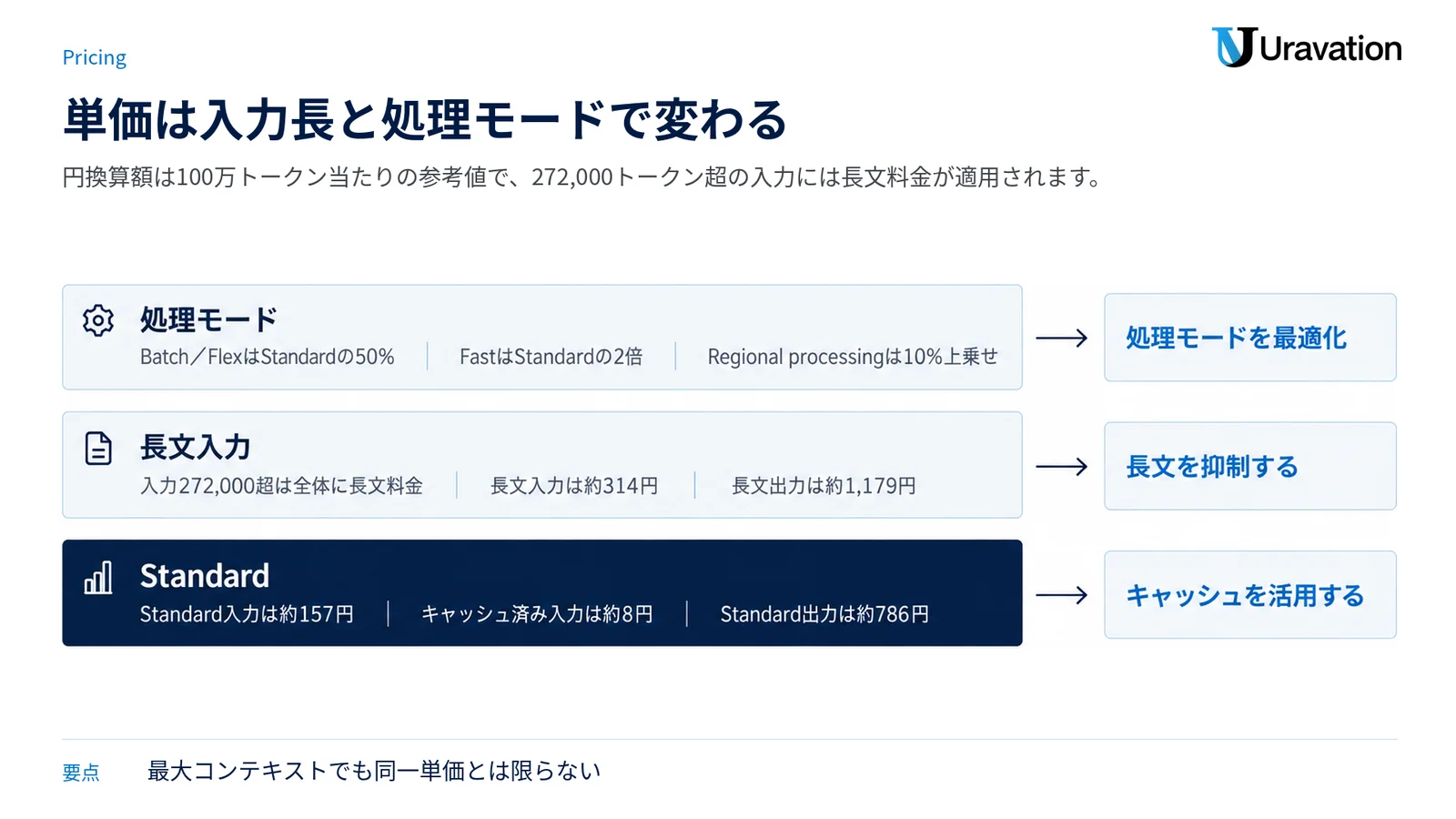The width and height of the screenshot is (1456, 819).
Task: Click the Uravation logo icon
Action: tap(1233, 47)
